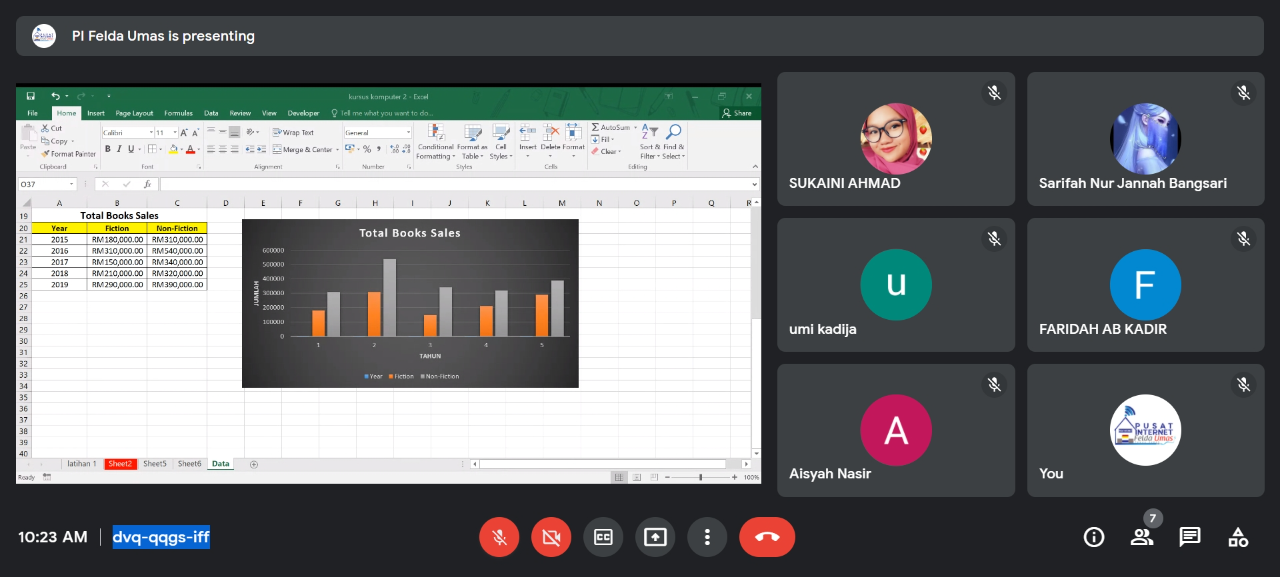Click the meeting code dvq-qqgs-iff
The image size is (1280, 577).
[x=161, y=537]
